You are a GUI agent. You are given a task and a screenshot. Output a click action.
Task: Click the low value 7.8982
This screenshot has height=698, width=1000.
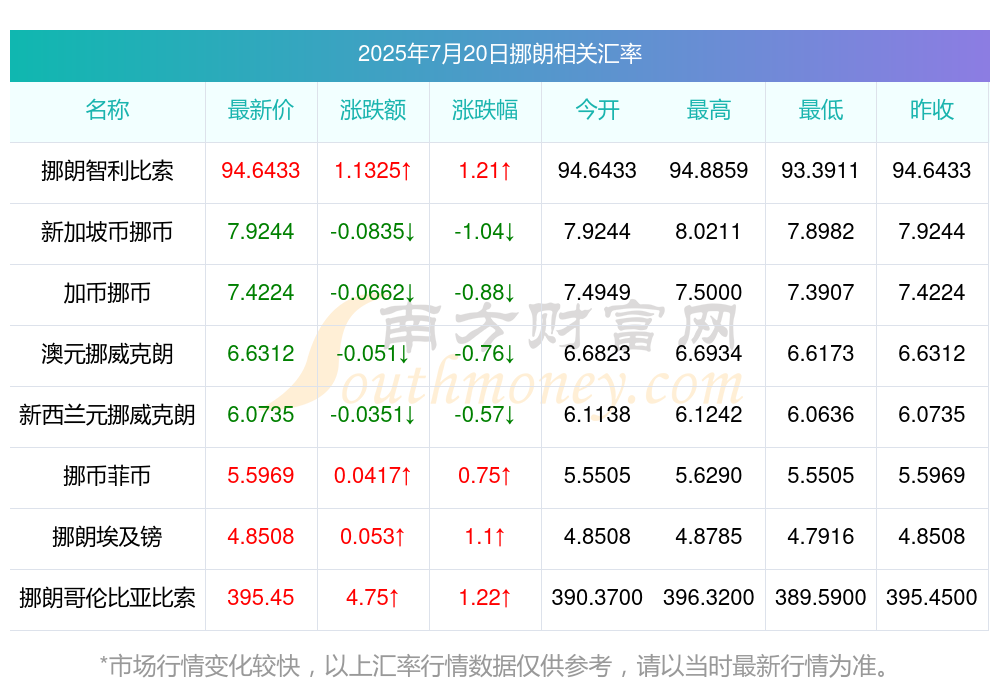pyautogui.click(x=821, y=232)
